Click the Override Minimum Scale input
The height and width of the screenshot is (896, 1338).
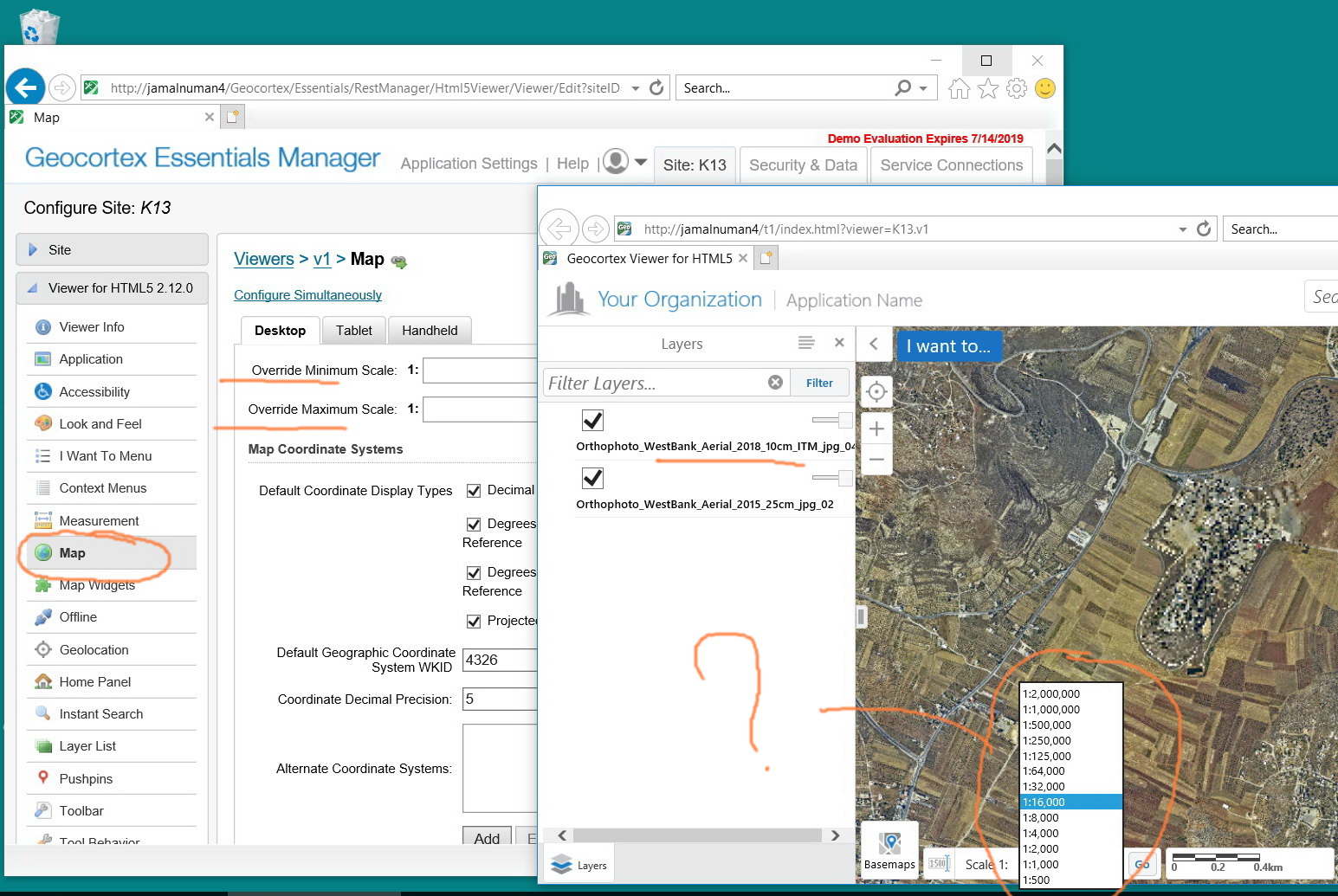pos(480,371)
